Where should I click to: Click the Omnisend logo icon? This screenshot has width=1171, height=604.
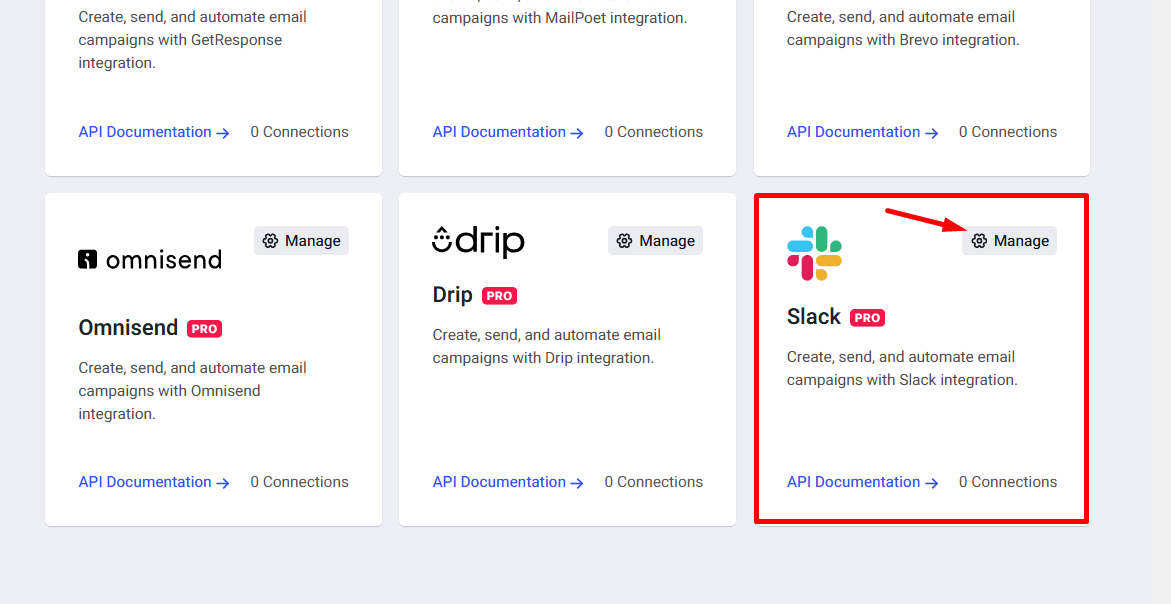[x=149, y=259]
